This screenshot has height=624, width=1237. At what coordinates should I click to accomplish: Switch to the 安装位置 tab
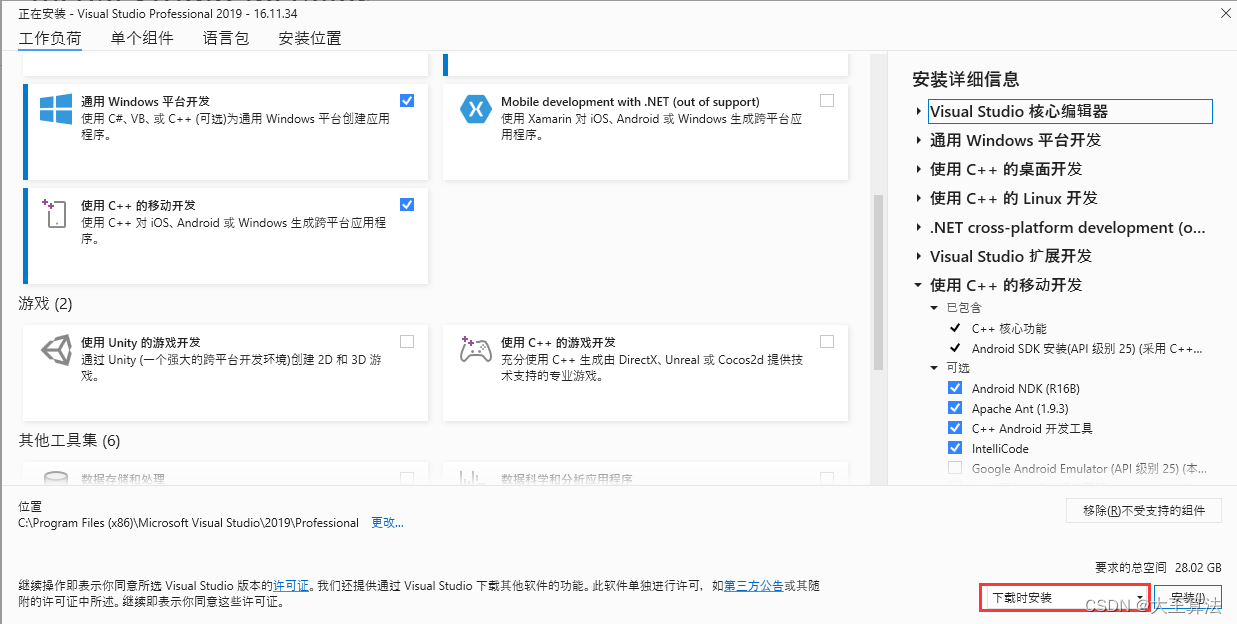click(x=310, y=38)
